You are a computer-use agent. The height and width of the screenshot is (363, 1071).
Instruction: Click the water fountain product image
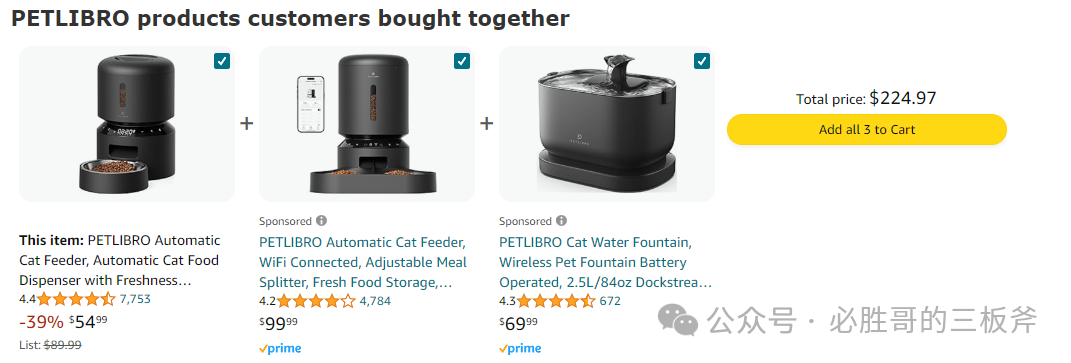[x=607, y=124]
